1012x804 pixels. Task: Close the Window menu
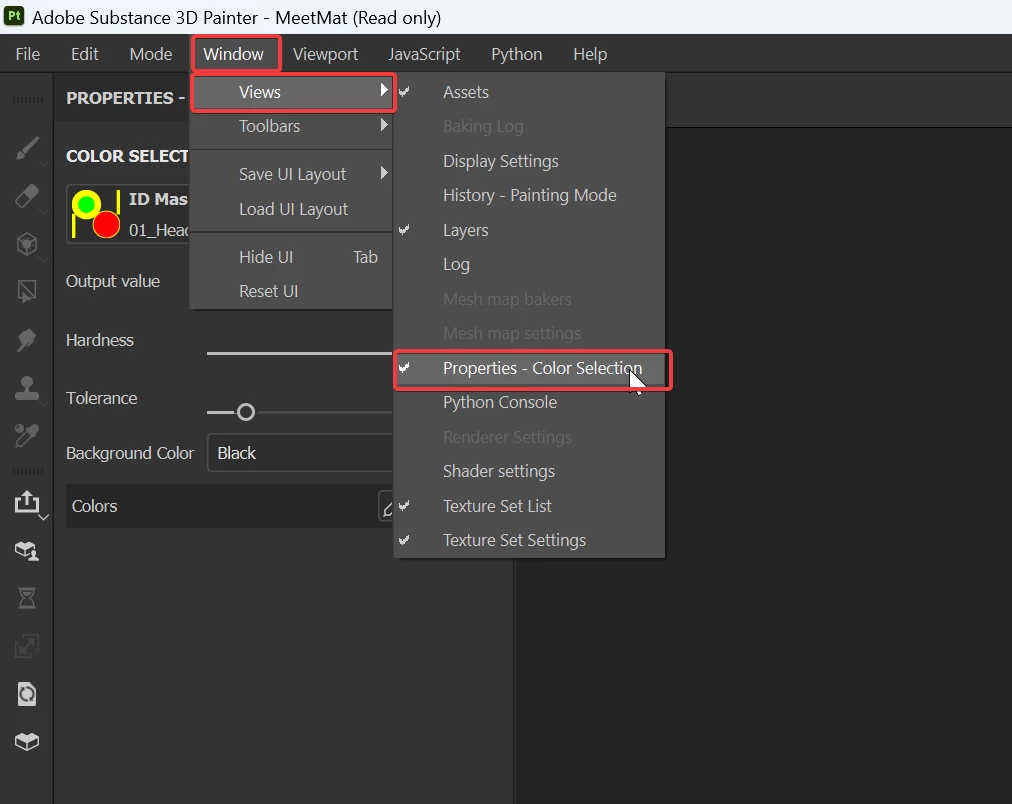(x=234, y=54)
